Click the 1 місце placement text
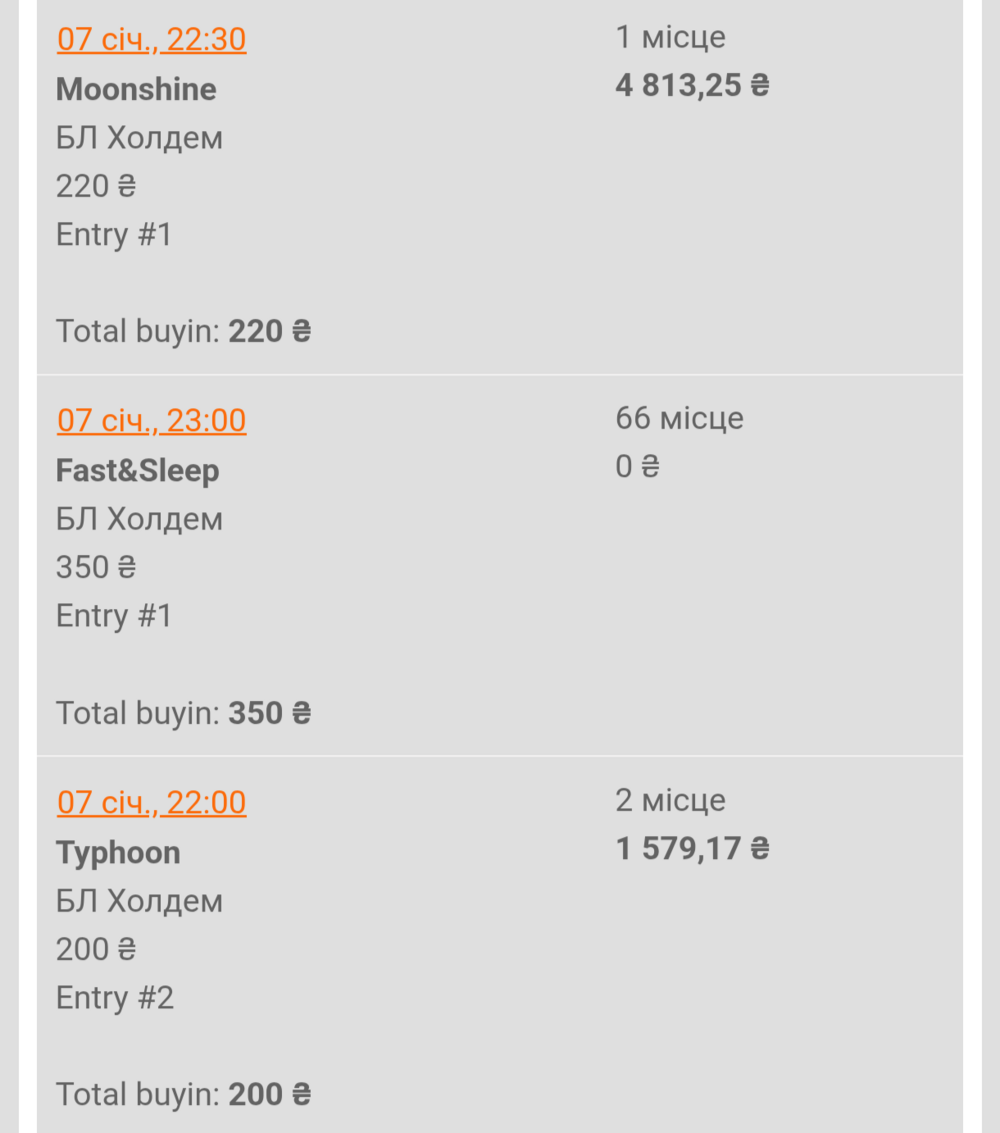This screenshot has width=1000, height=1133. pos(670,37)
